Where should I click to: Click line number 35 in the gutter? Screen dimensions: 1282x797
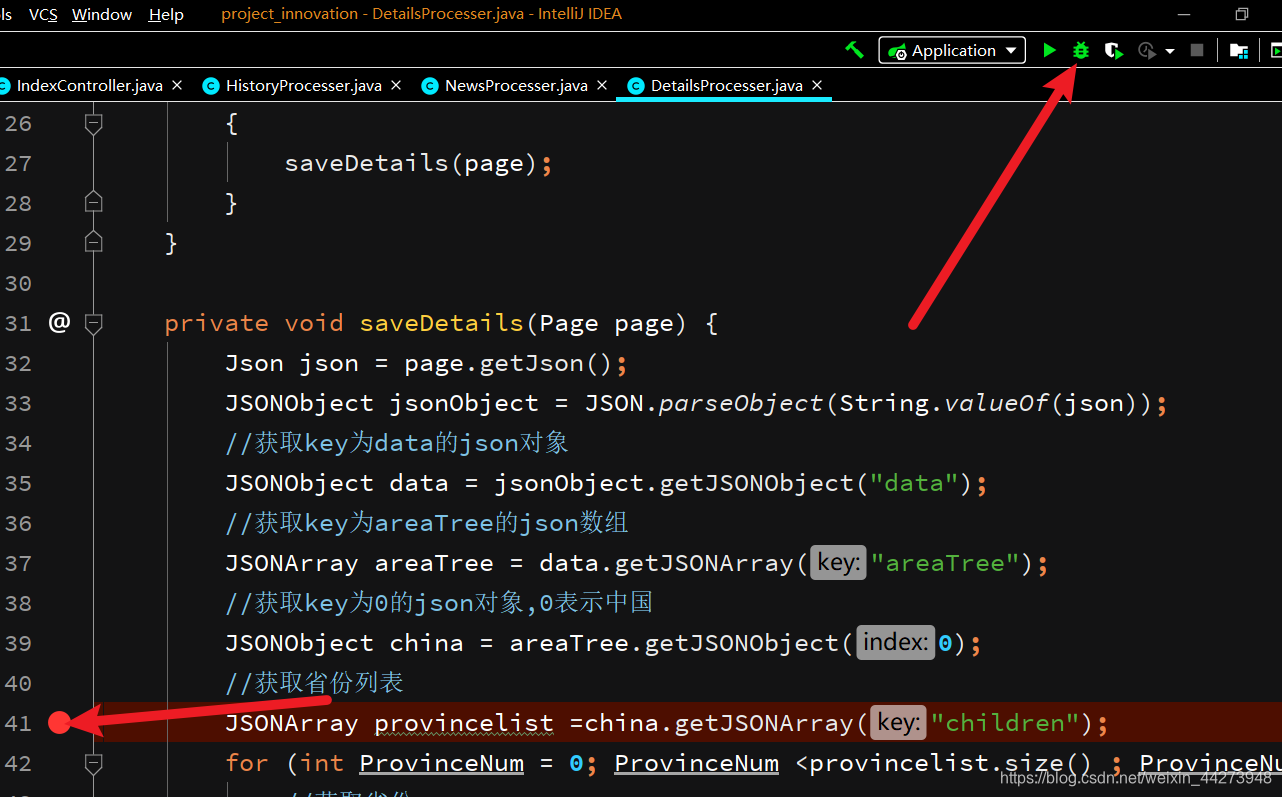point(18,483)
